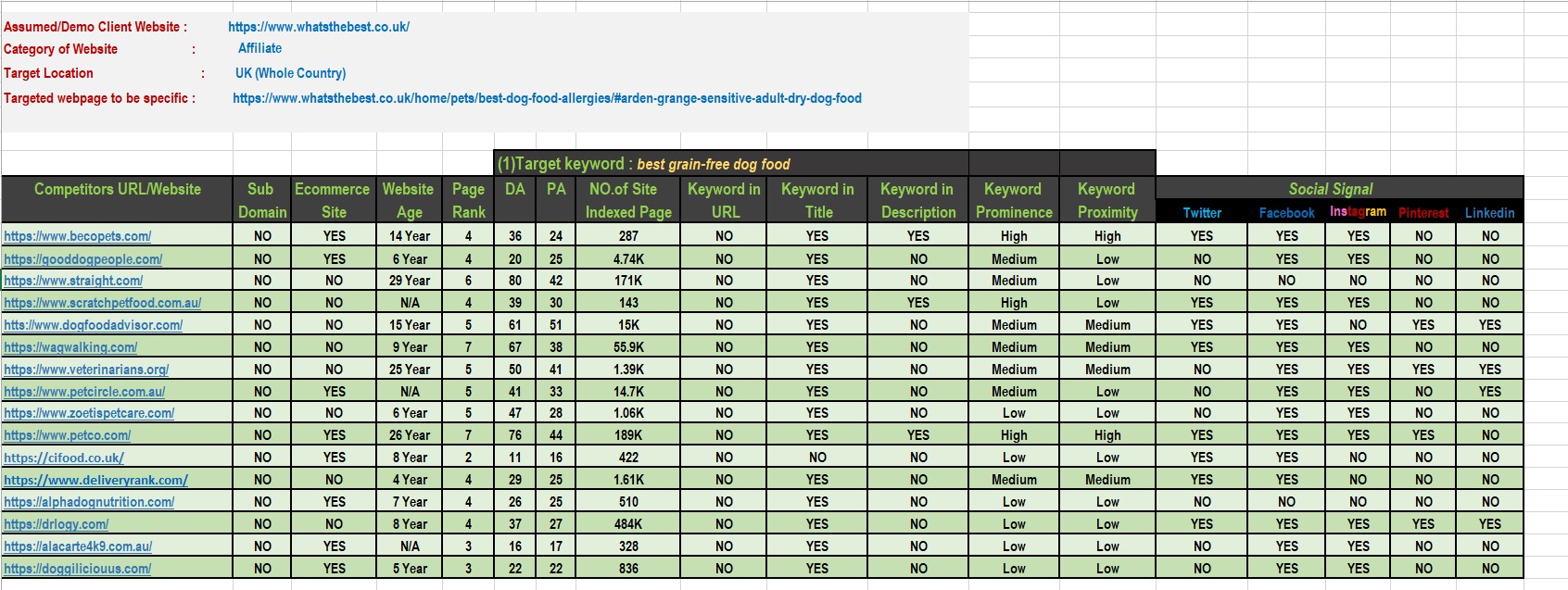Select the 836 indexed pages cell
1568x590 pixels.
[x=628, y=569]
